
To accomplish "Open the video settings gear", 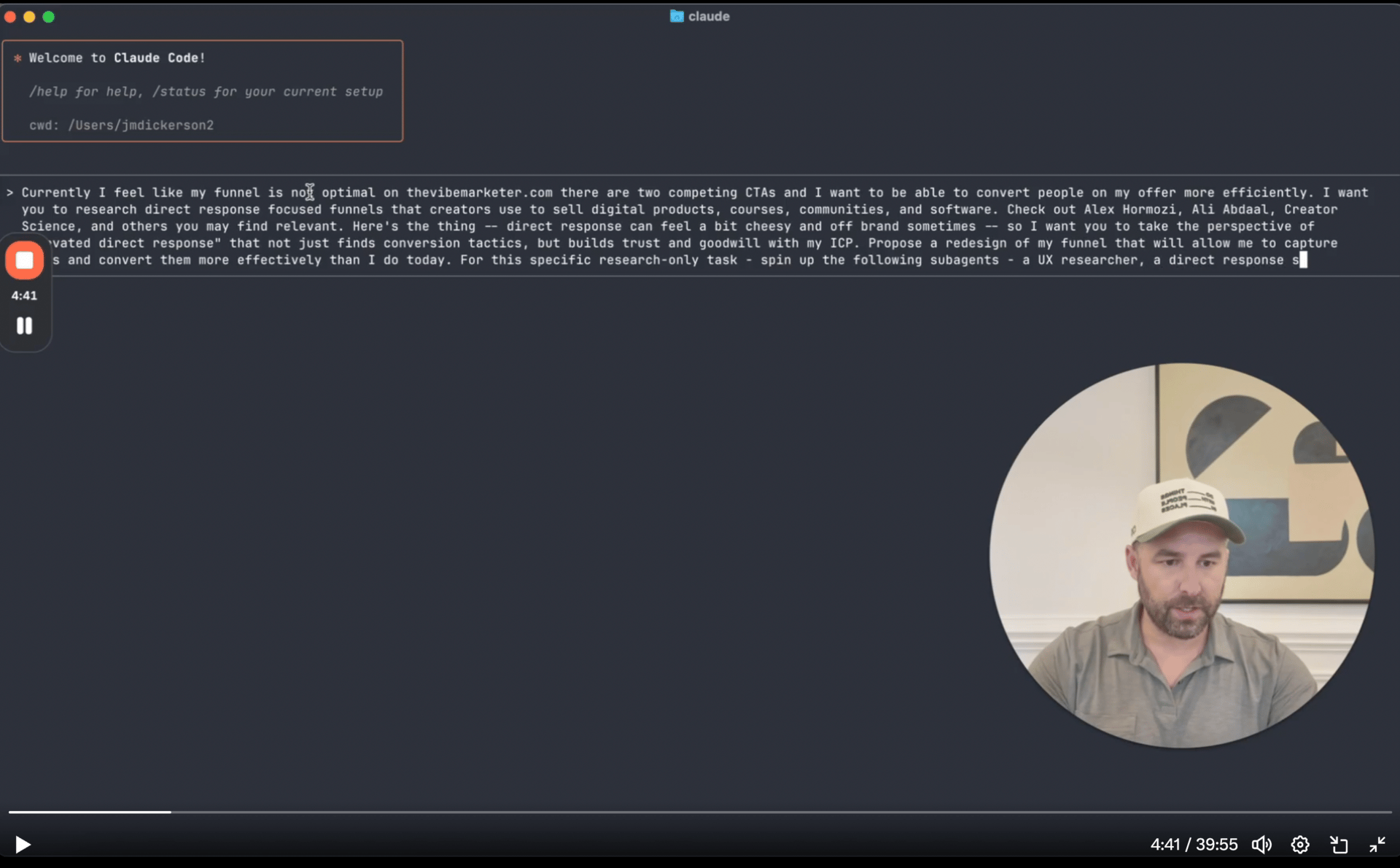I will (x=1300, y=845).
